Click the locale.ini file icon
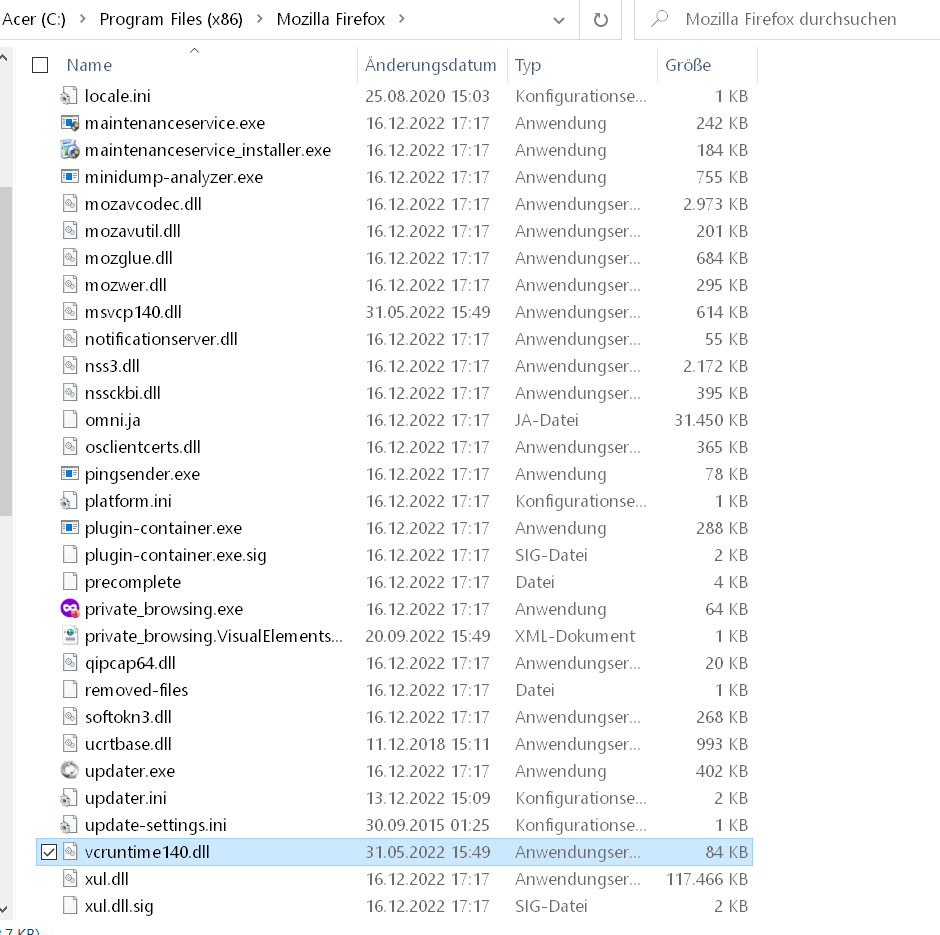This screenshot has width=940, height=935. tap(70, 96)
